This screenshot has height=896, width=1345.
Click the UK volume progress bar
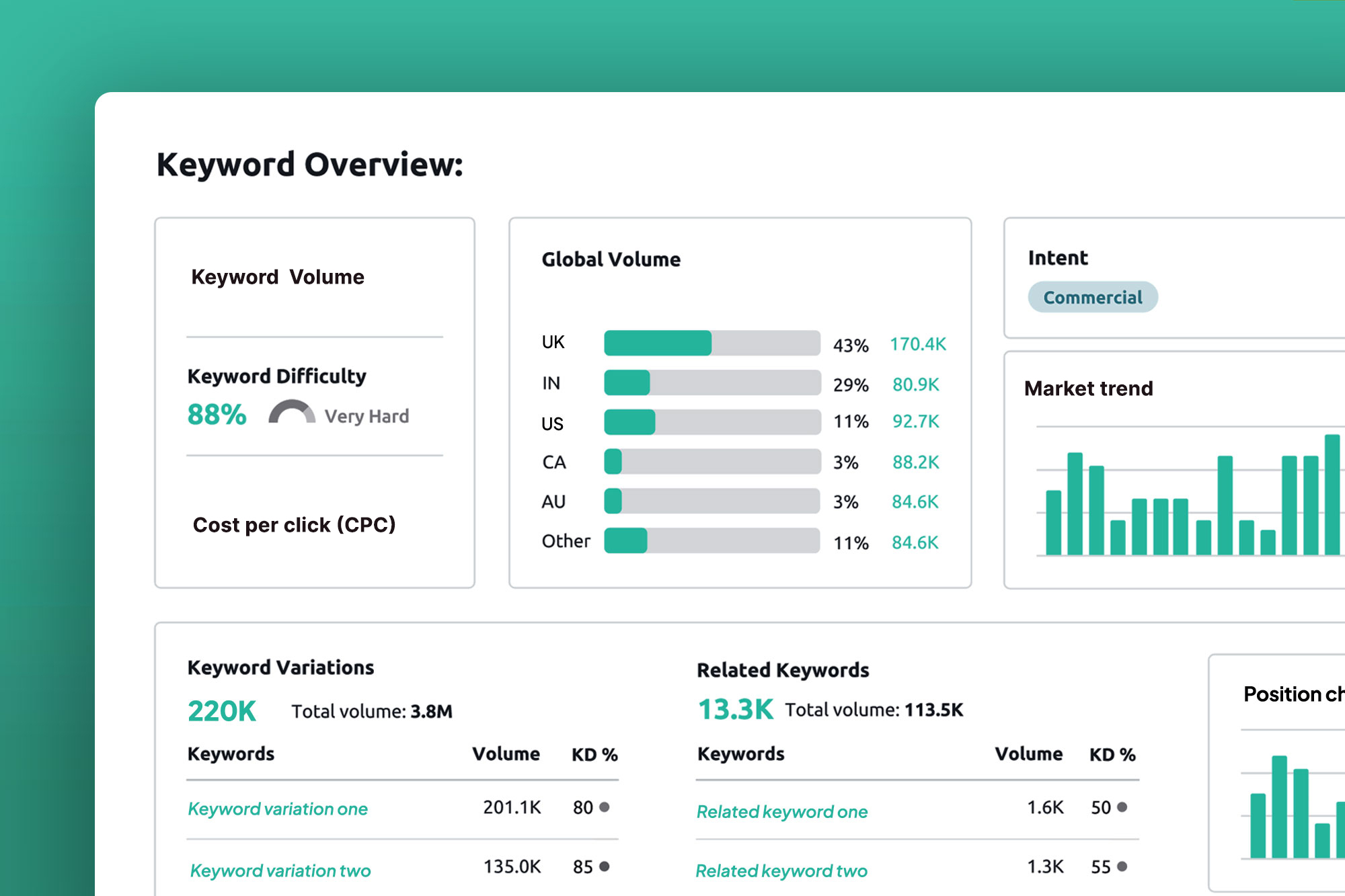[712, 343]
